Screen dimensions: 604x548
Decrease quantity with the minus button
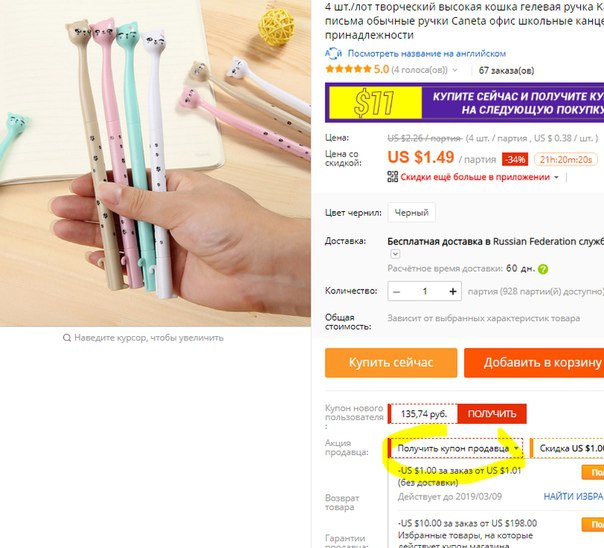pyautogui.click(x=396, y=292)
